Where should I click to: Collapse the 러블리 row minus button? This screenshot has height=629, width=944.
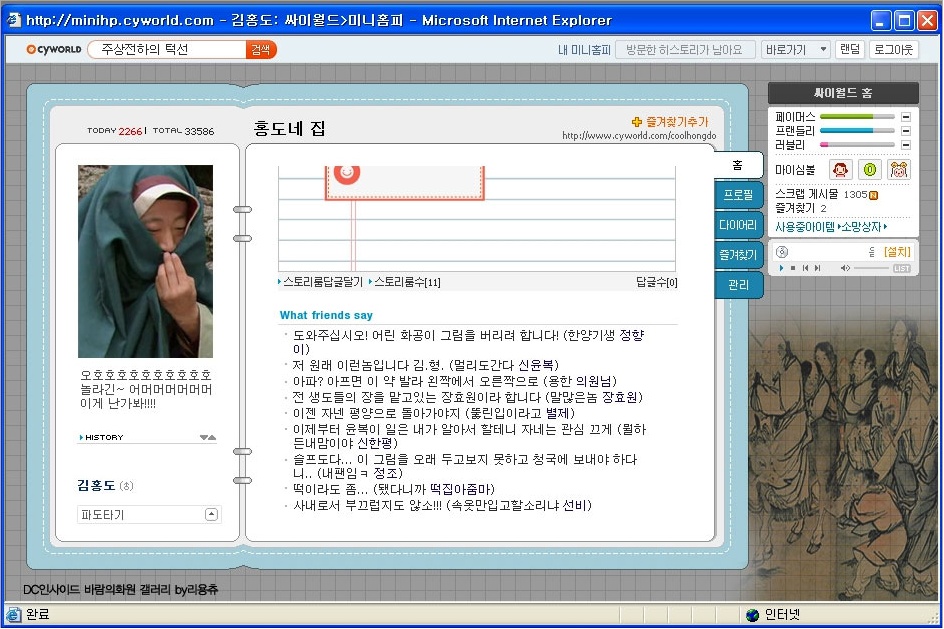click(x=905, y=144)
